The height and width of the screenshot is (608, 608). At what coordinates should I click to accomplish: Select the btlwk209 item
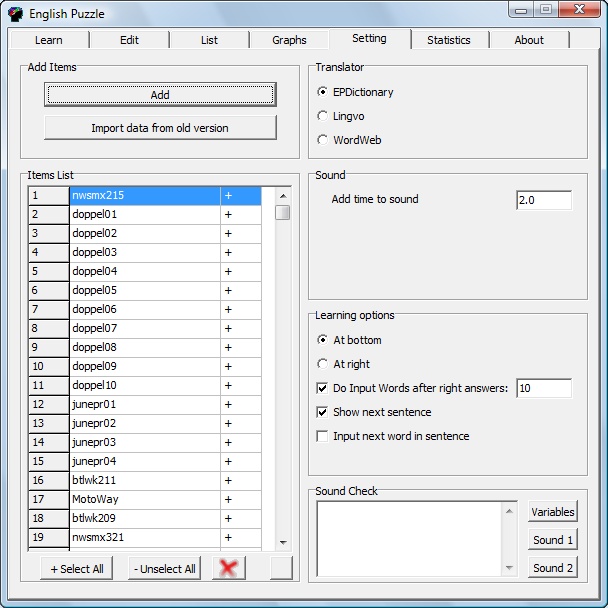145,518
